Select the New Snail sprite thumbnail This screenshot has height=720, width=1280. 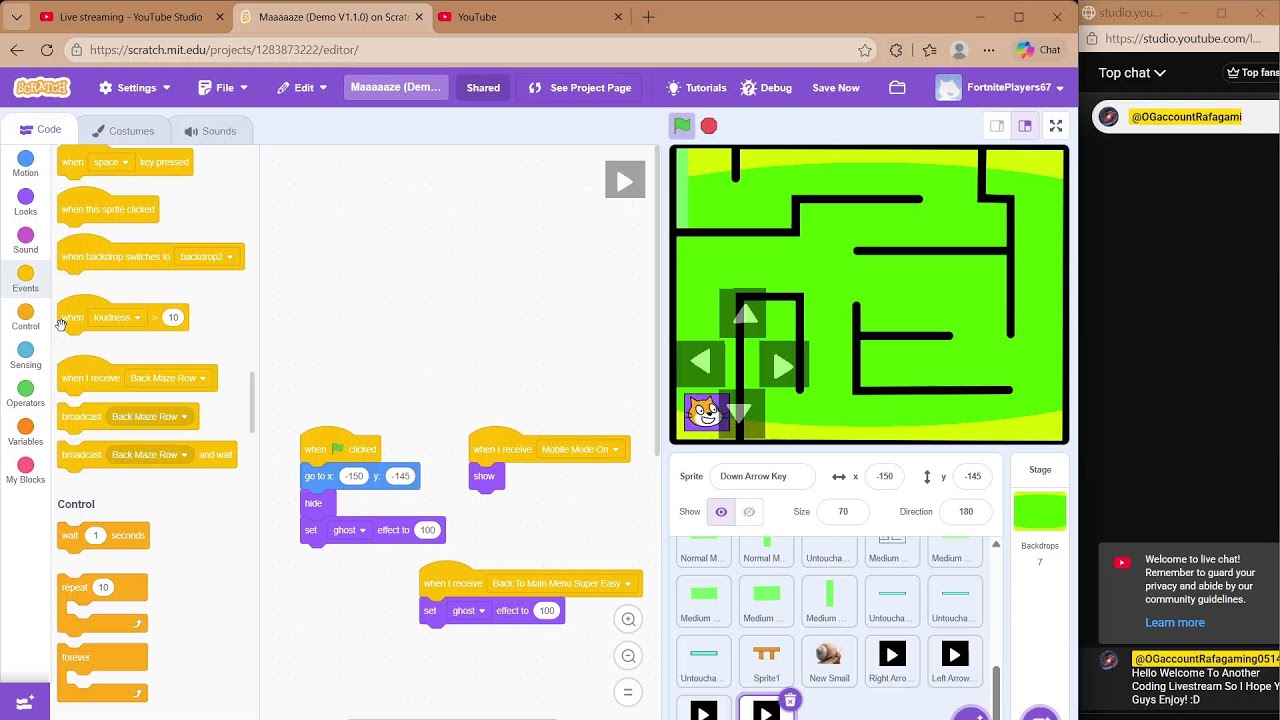829,662
